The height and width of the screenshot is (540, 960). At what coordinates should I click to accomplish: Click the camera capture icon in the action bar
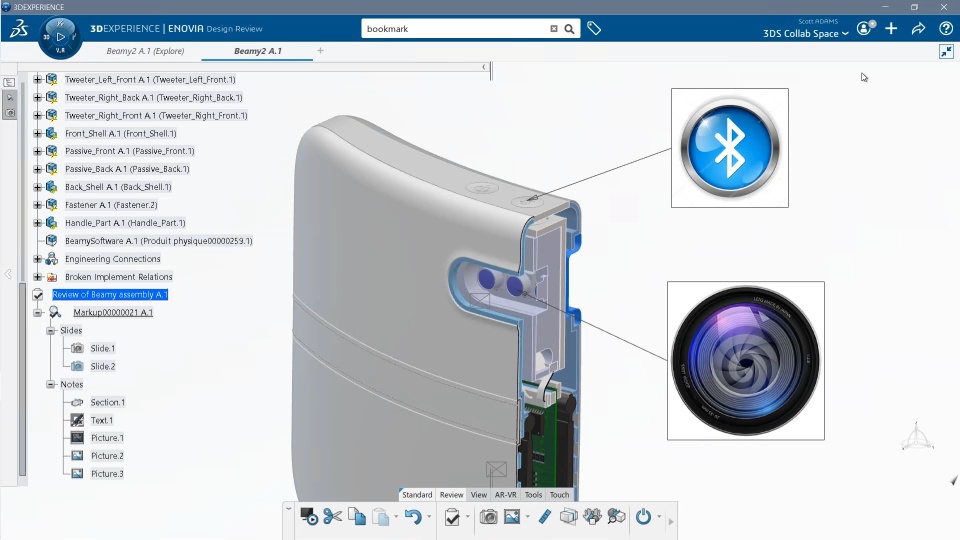point(488,517)
